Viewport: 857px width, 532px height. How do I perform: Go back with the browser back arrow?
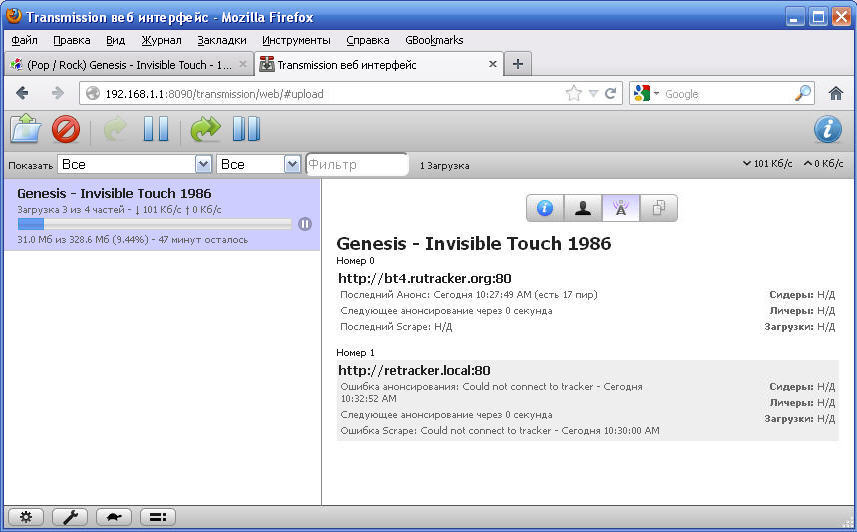[x=22, y=93]
